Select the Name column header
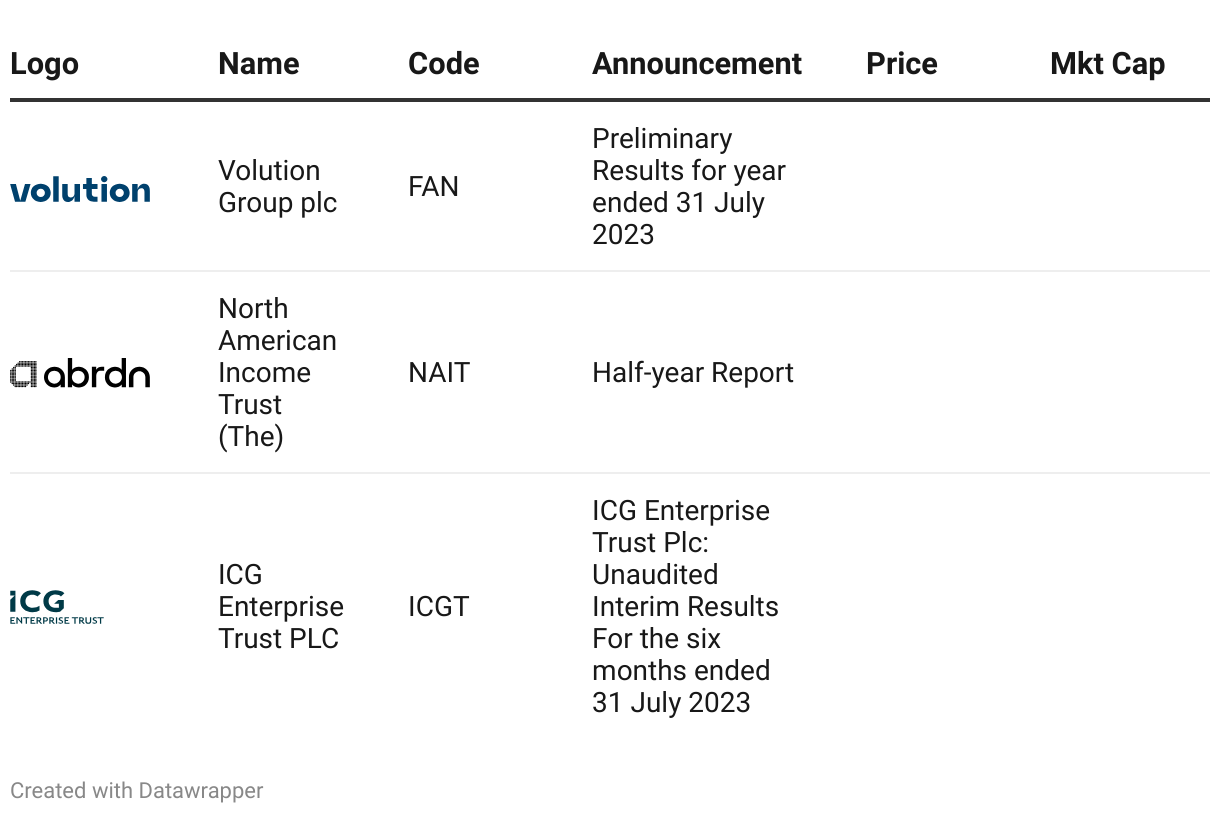This screenshot has width=1220, height=814. pyautogui.click(x=259, y=64)
